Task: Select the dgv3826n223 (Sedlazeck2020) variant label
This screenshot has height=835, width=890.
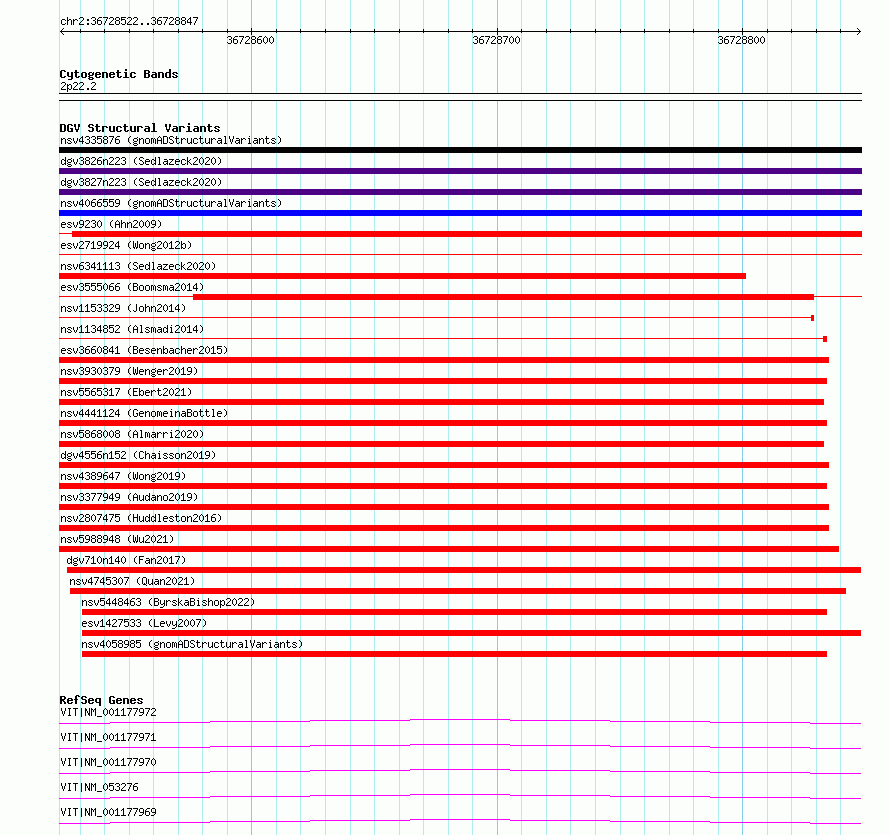Action: pos(141,161)
